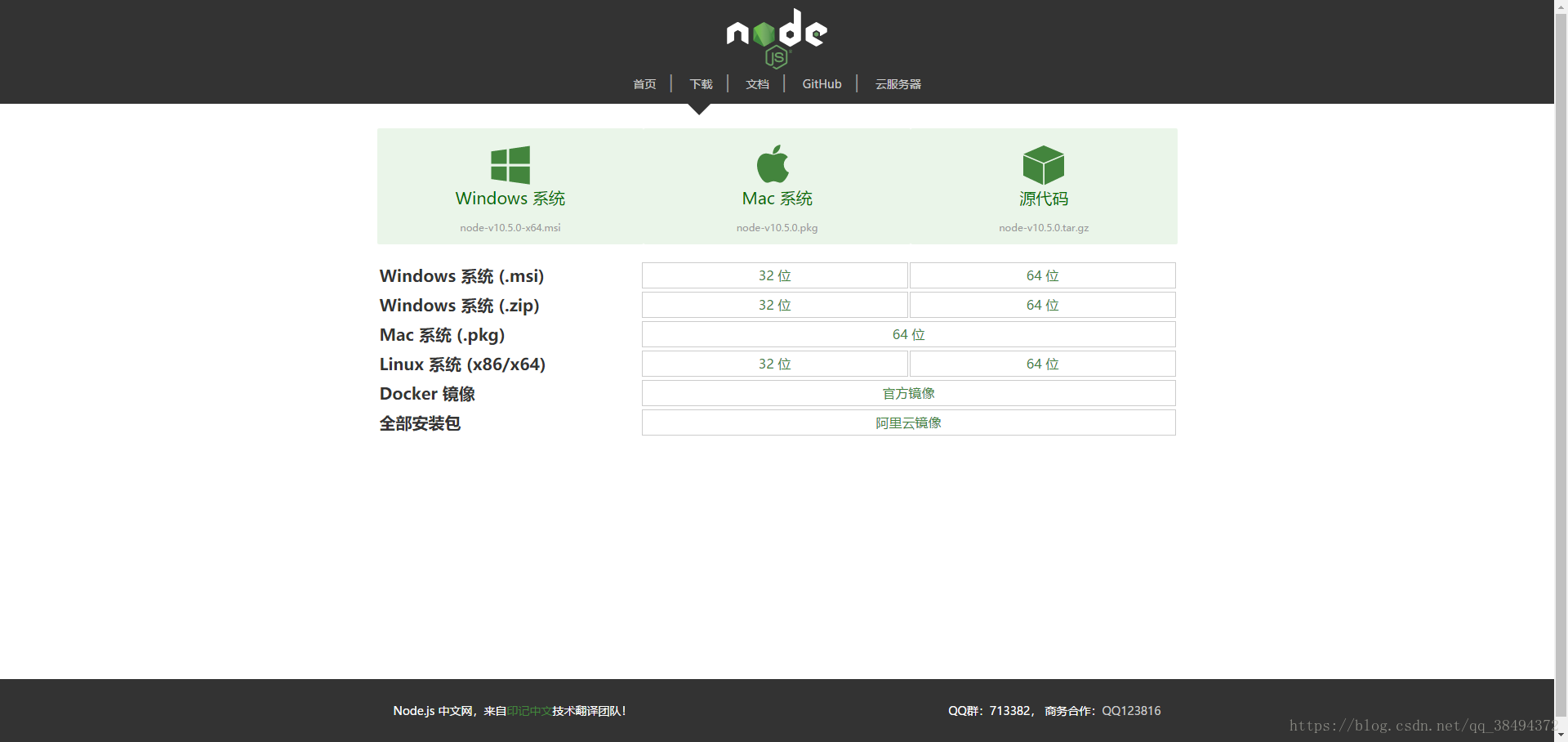Click the Linux 系统 (x86/x64) row label
The image size is (1568, 742).
pyautogui.click(x=462, y=364)
